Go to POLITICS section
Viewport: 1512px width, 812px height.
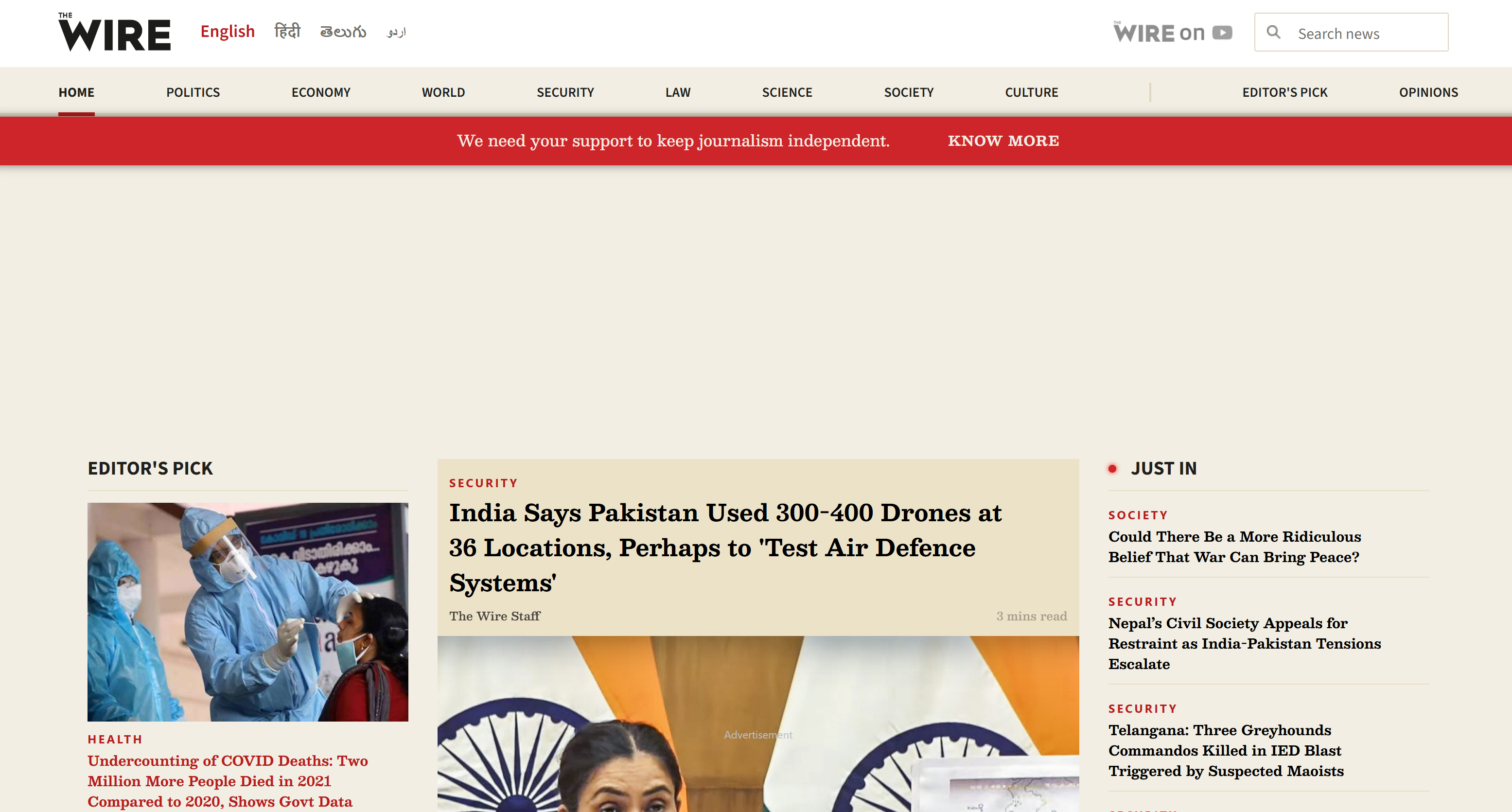pos(193,92)
